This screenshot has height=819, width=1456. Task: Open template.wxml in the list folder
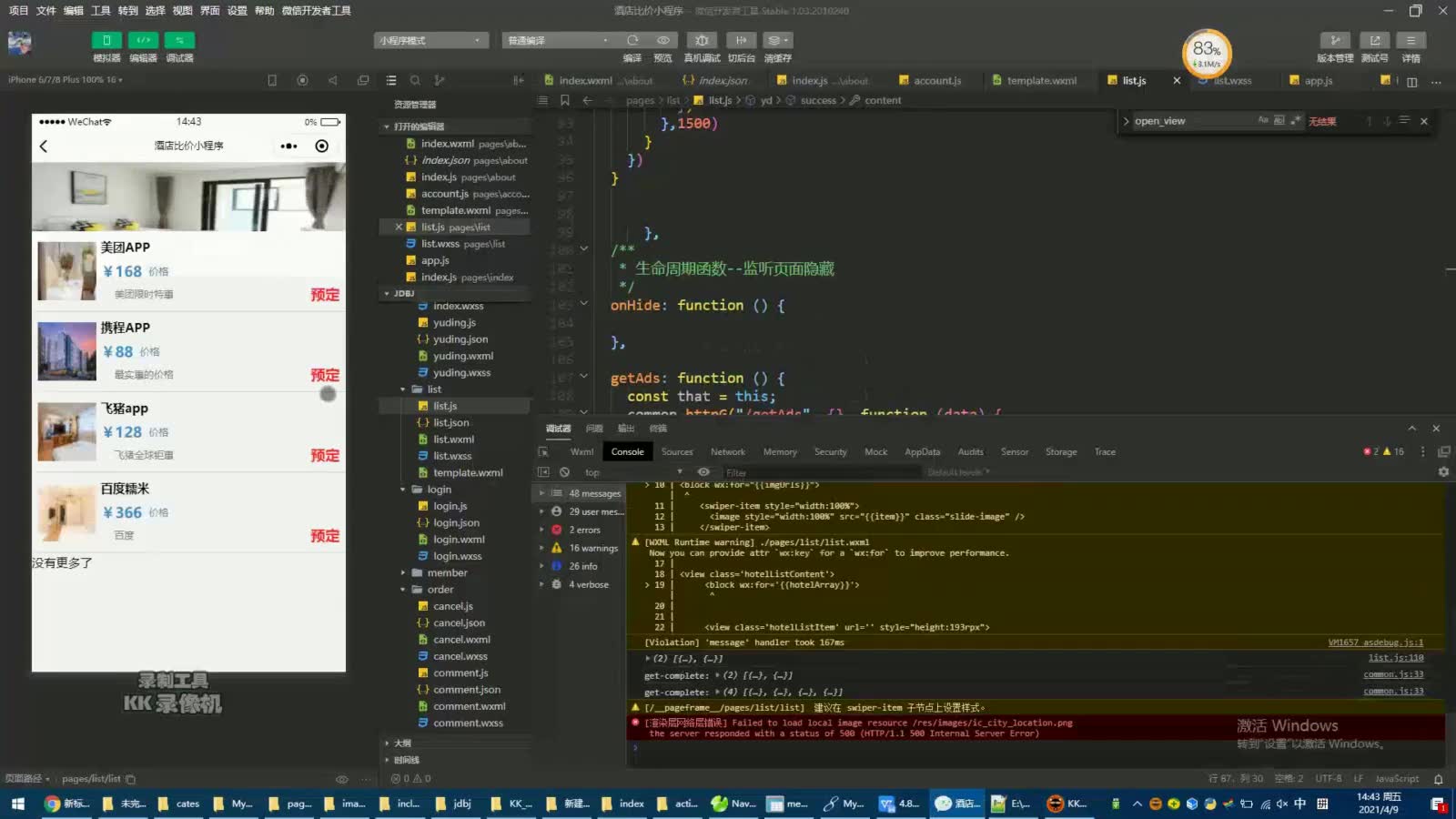coord(468,473)
